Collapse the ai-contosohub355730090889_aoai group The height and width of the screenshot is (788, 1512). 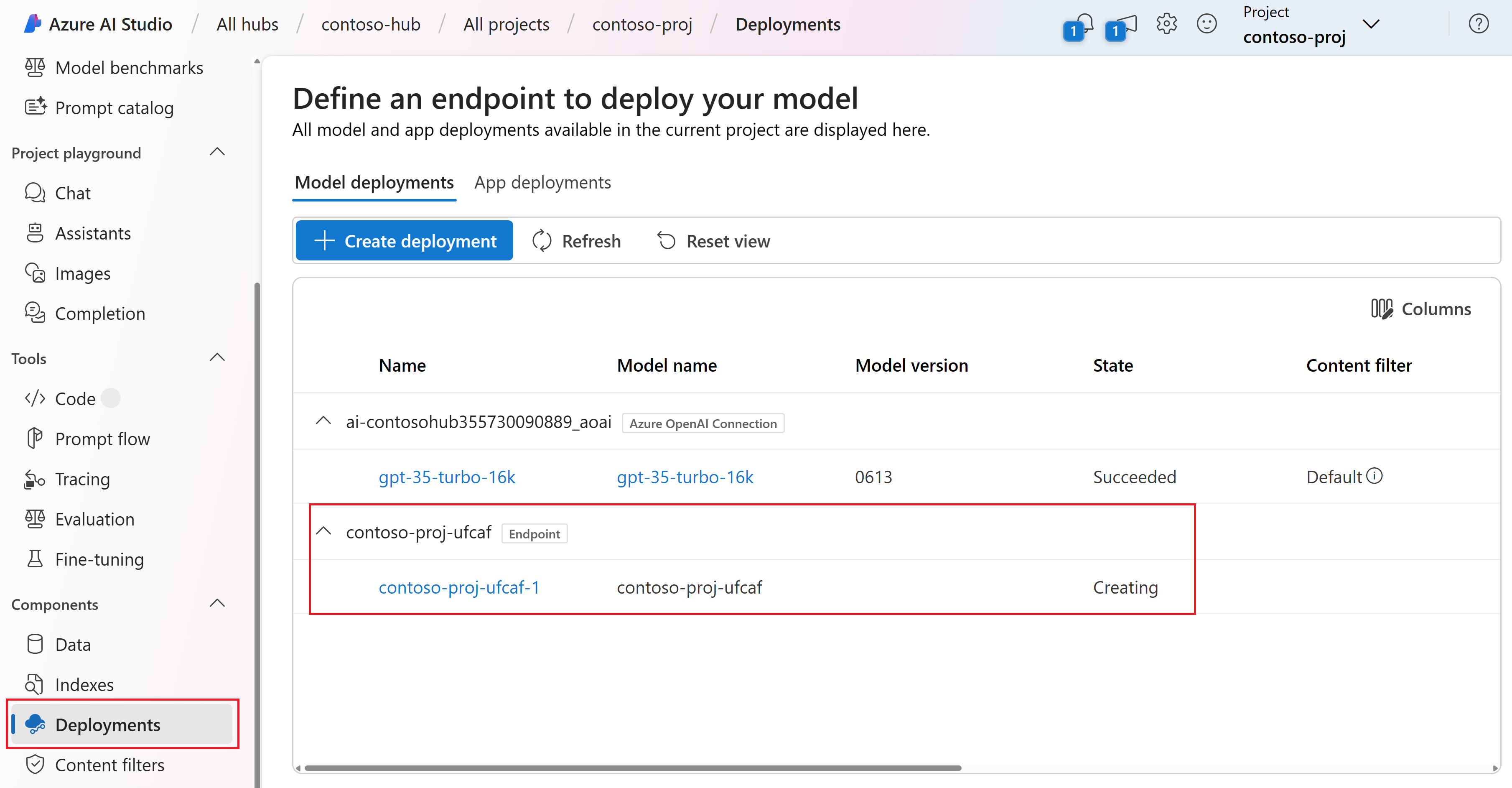tap(323, 421)
